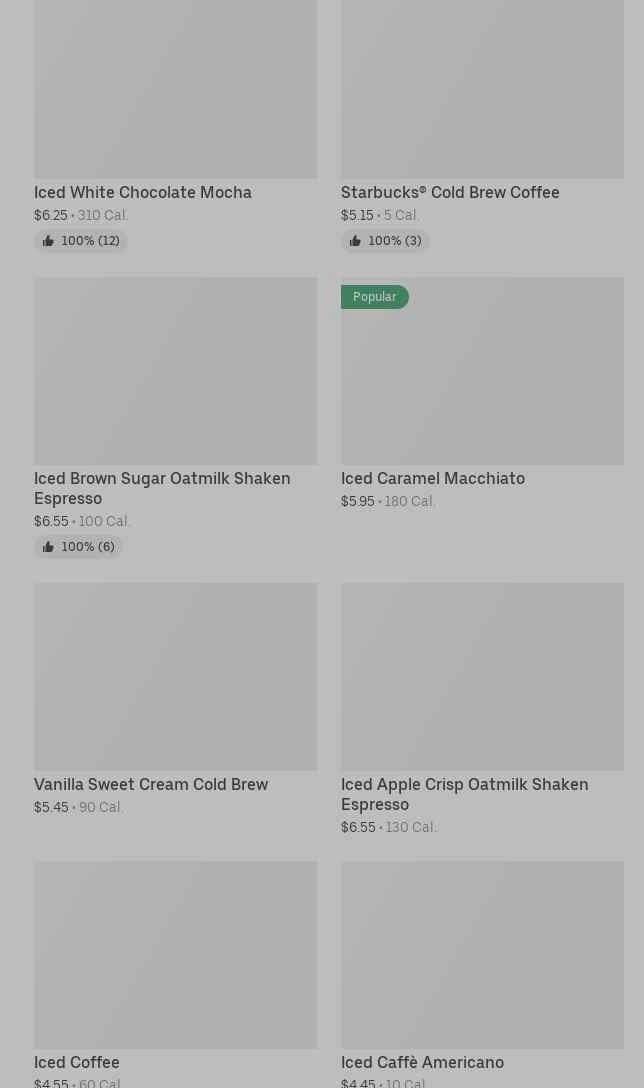
Task: Click thumbs-up icon under Iced White Chocolate Mocha
Action: tap(48, 241)
